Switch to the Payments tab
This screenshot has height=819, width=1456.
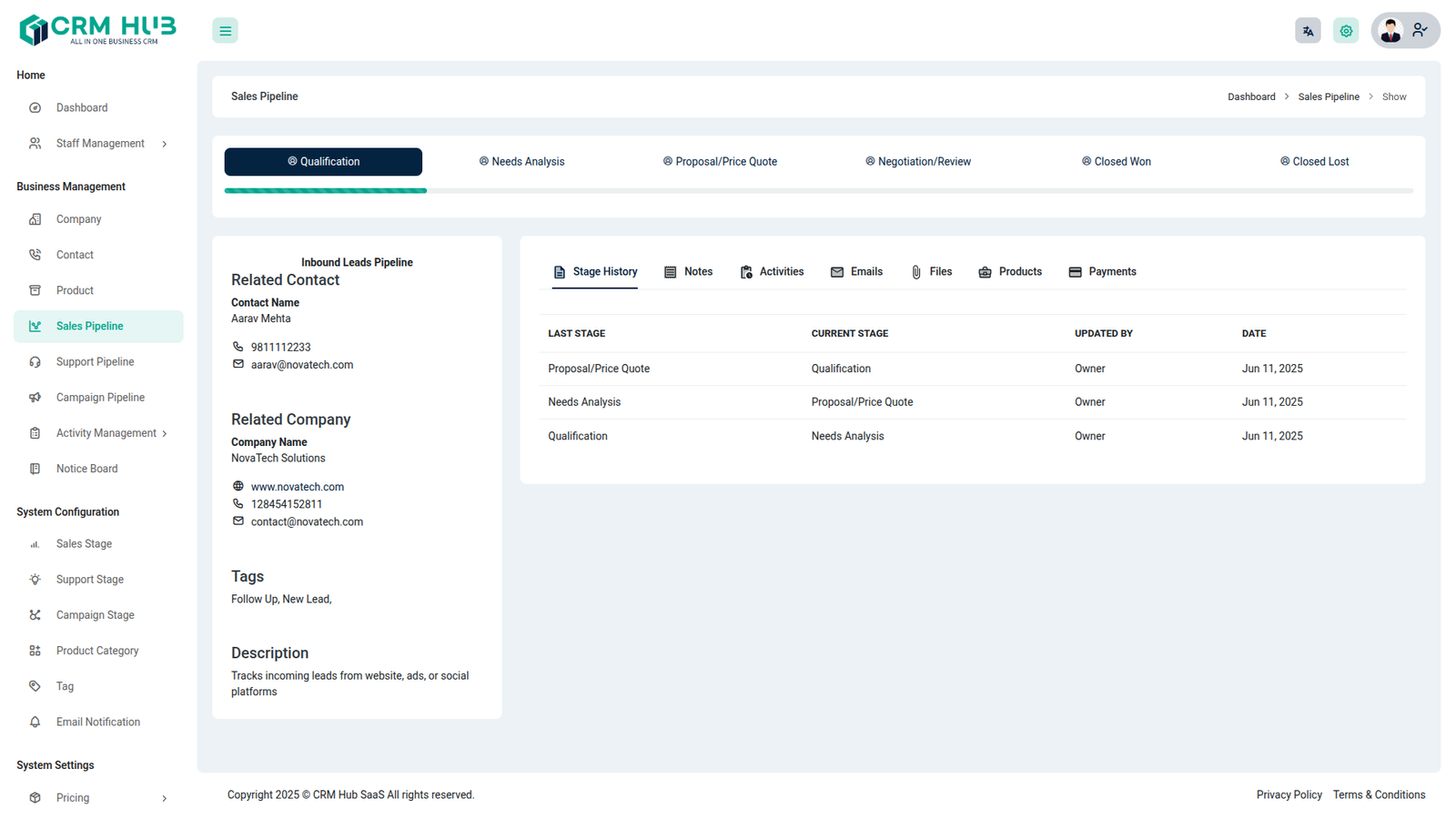point(1102,272)
